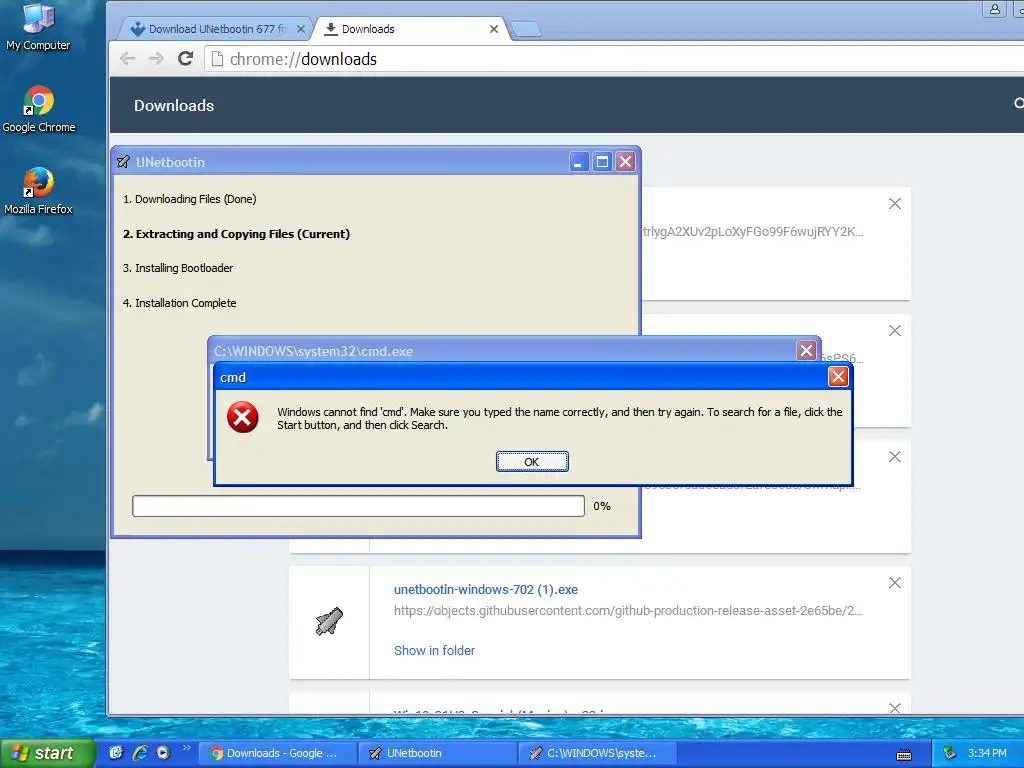Open Chrome user profile button
1024x768 pixels.
[x=995, y=9]
